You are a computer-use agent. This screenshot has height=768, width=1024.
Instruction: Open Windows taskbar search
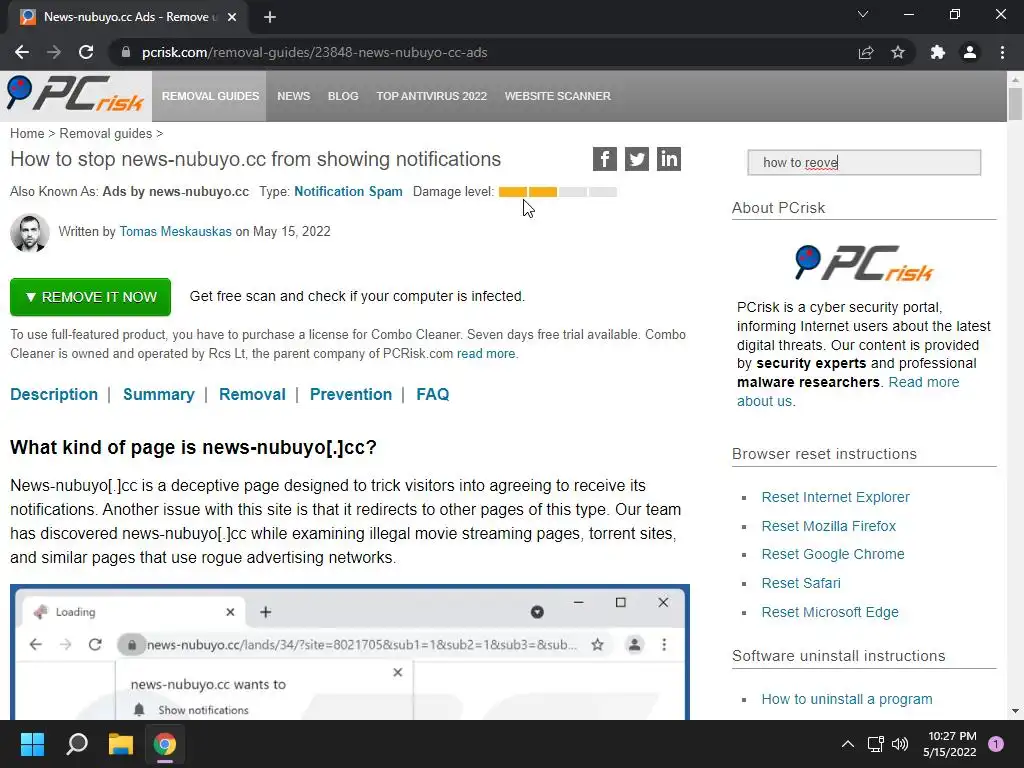pos(77,744)
